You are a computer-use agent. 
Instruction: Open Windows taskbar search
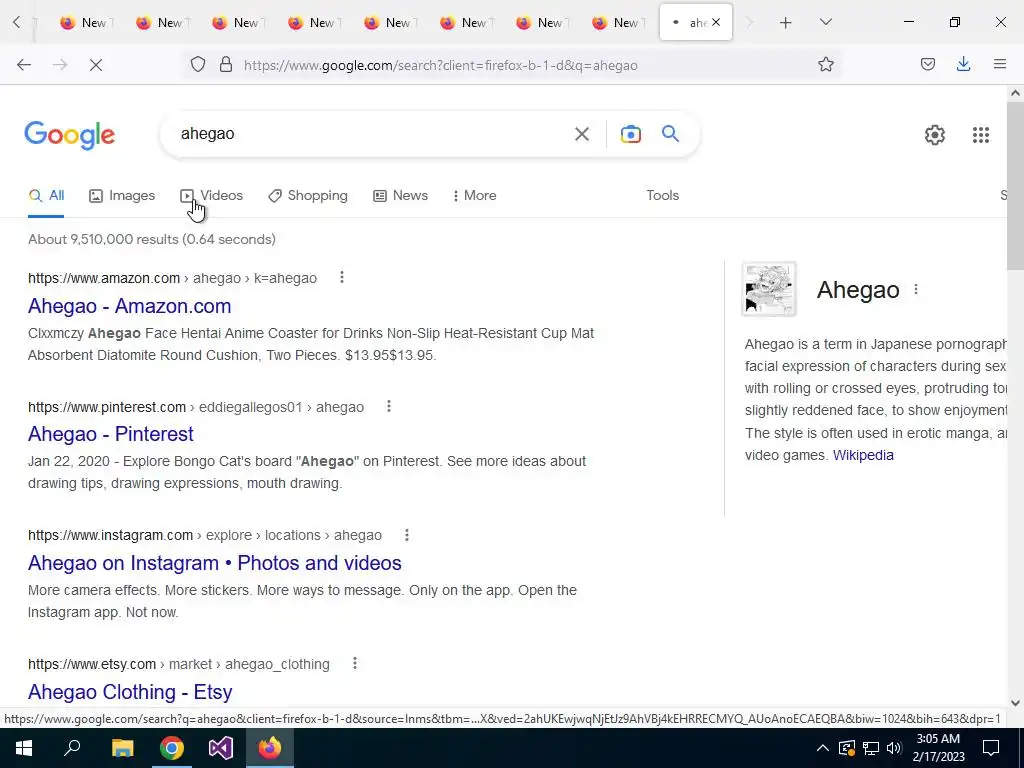point(72,748)
